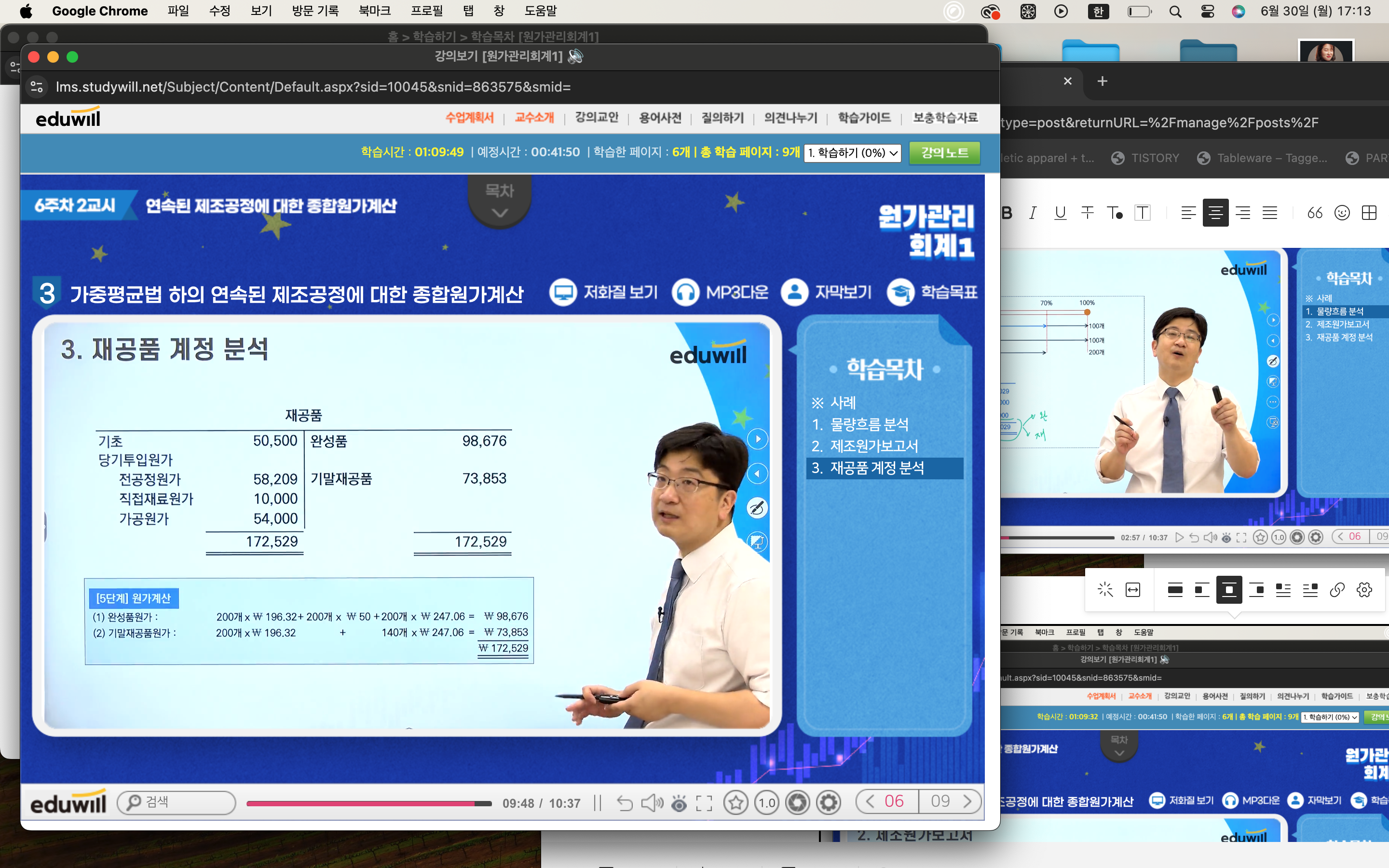Enter fullscreen with the brackets icon
The width and height of the screenshot is (1389, 868).
(704, 802)
